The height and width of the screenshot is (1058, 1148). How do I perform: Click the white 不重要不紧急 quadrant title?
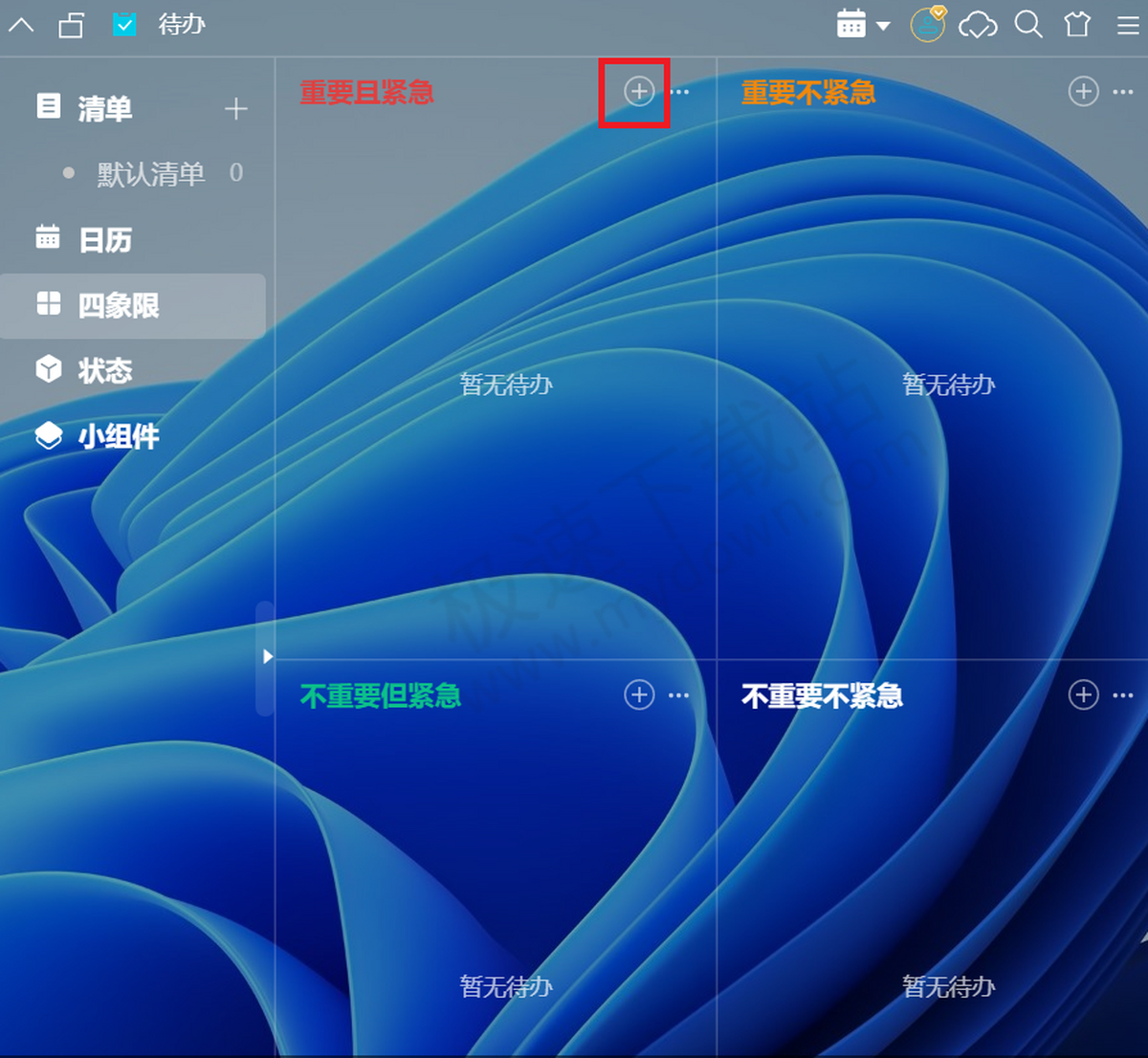(822, 695)
